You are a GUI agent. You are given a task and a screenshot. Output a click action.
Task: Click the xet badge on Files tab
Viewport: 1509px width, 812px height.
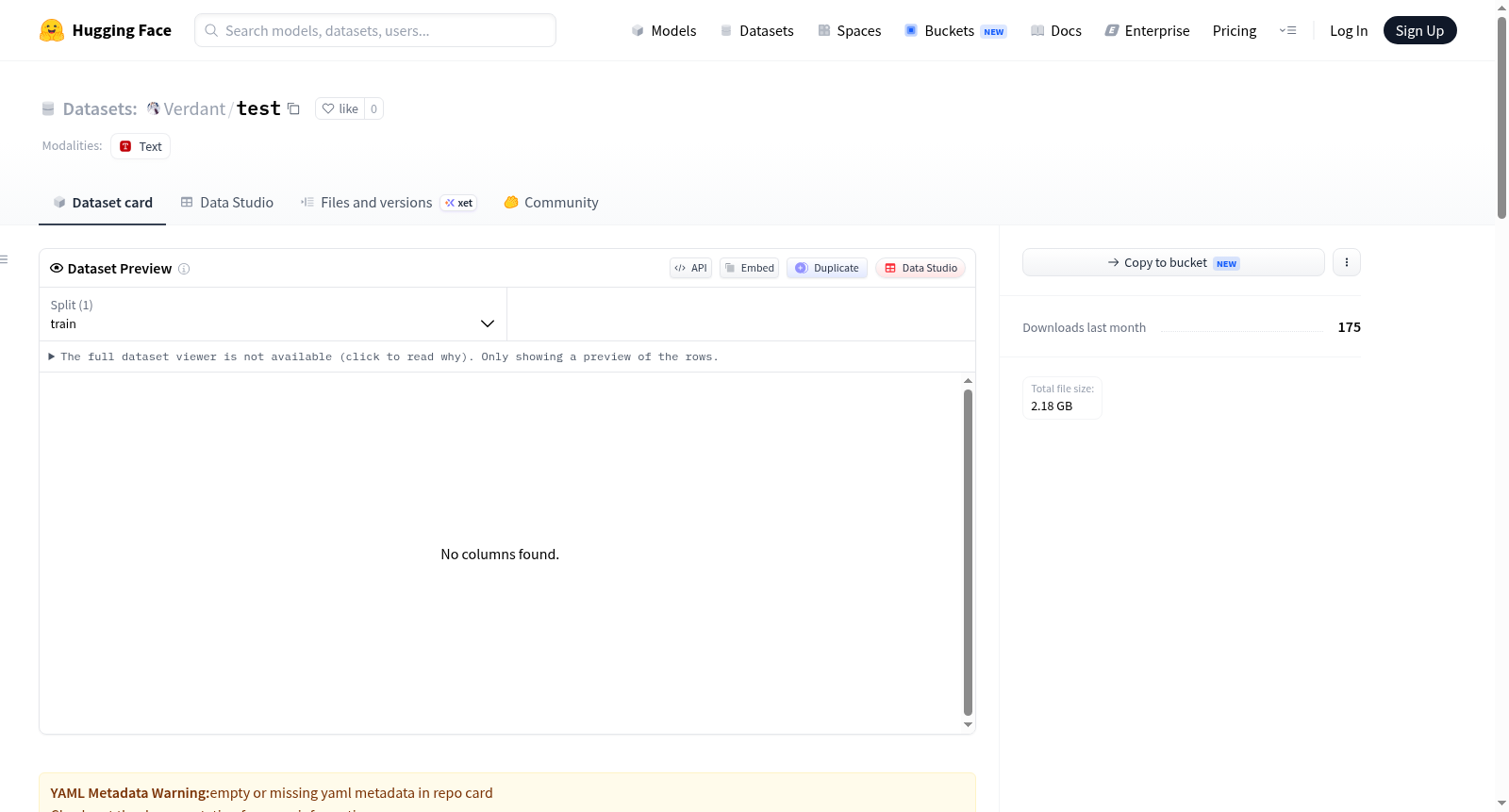pos(458,203)
